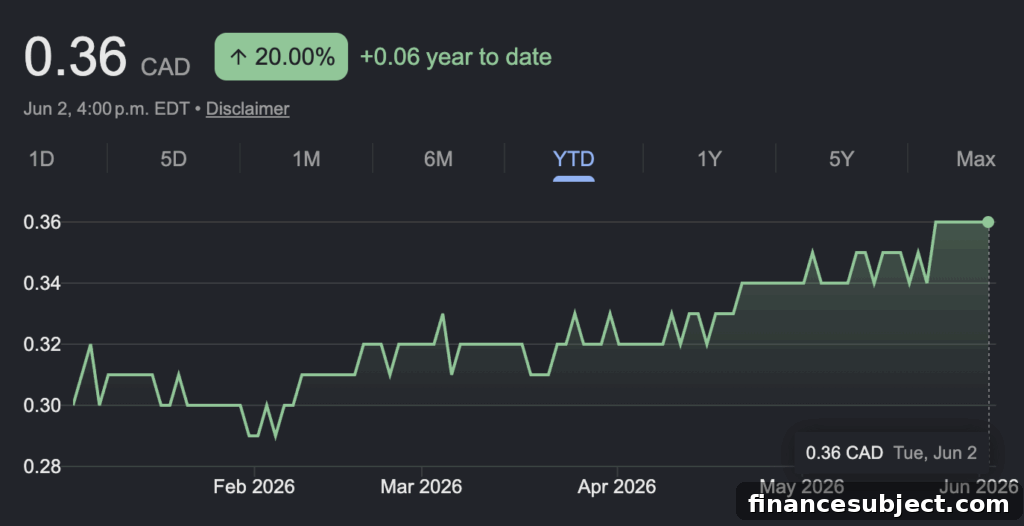
Task: Click the '0.36 CAD Tue, Jun 2' tooltip
Action: pyautogui.click(x=891, y=453)
